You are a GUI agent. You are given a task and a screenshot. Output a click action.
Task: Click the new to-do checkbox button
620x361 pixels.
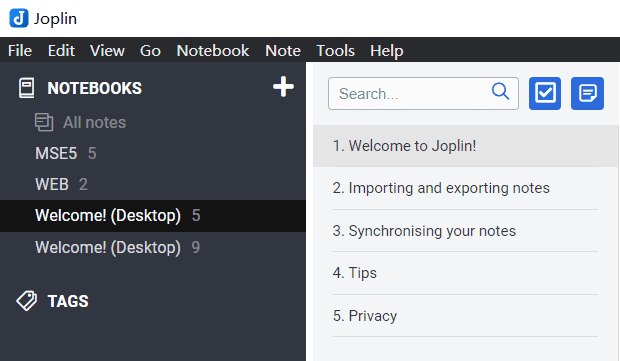[x=545, y=93]
